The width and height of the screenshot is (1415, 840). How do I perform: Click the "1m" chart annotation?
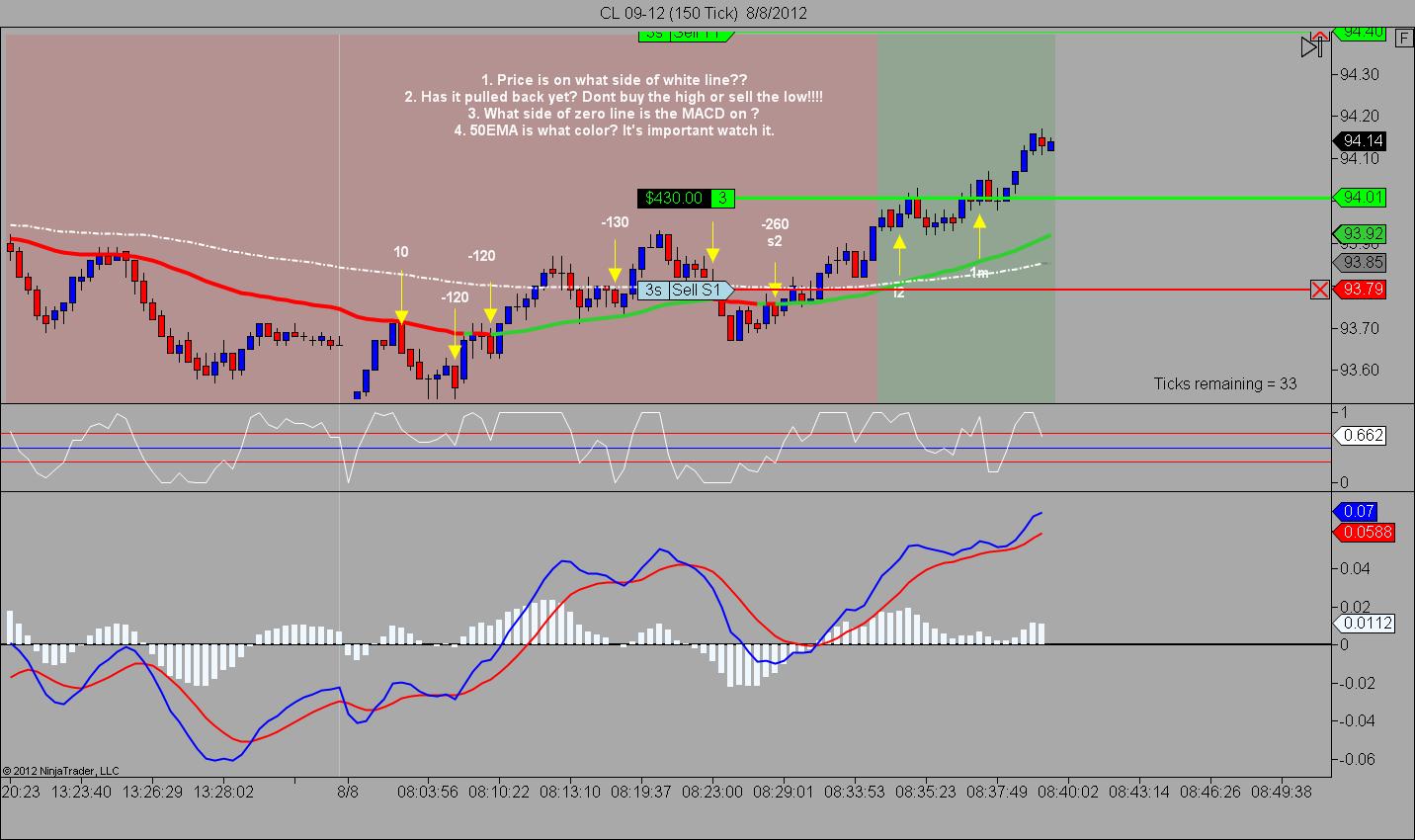click(x=978, y=273)
